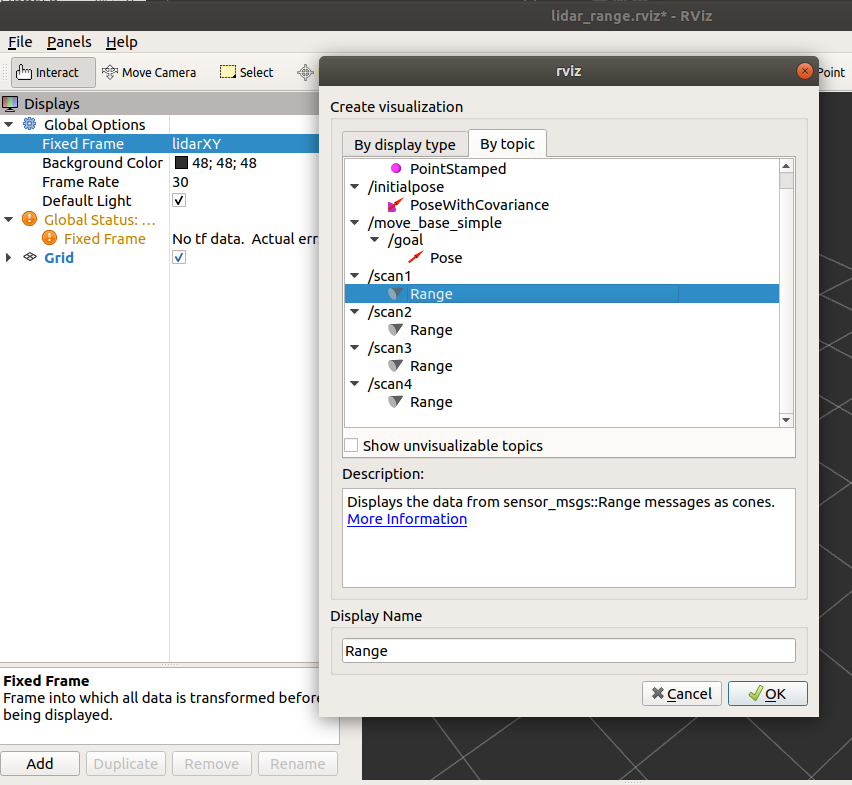Click the PointStamped magenta dot icon

(396, 168)
